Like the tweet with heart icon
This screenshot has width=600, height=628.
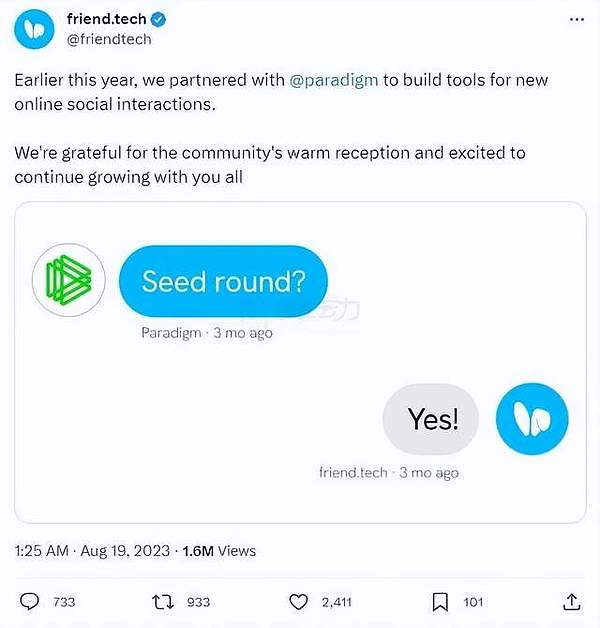(x=298, y=602)
